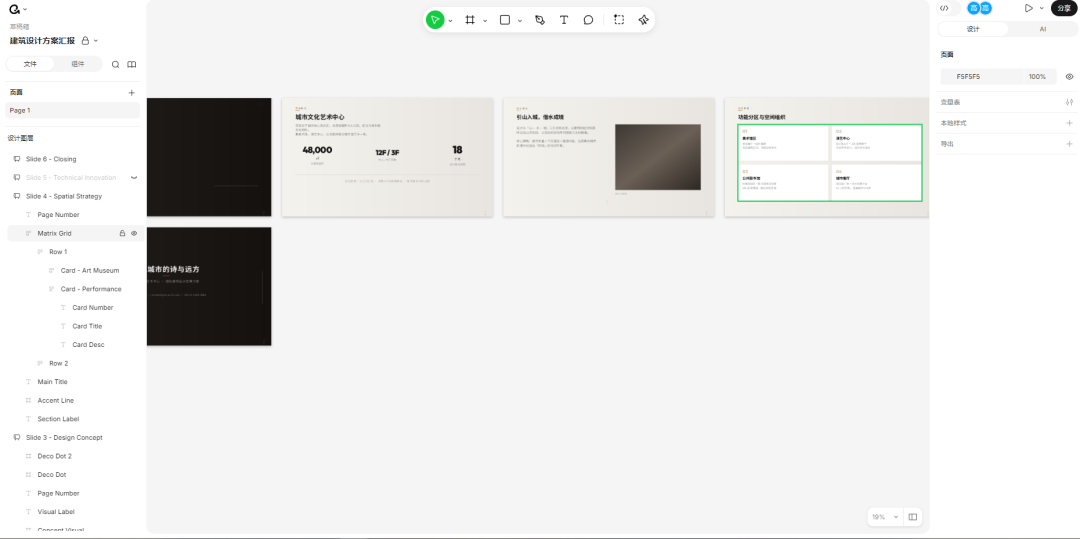Hide the Matrix Grid layer
1080x539 pixels.
point(134,233)
